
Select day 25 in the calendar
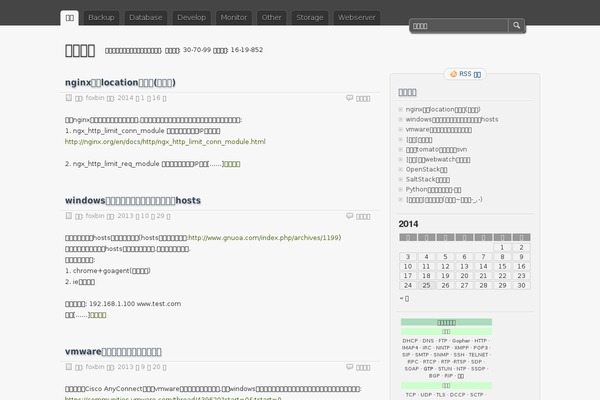426,285
